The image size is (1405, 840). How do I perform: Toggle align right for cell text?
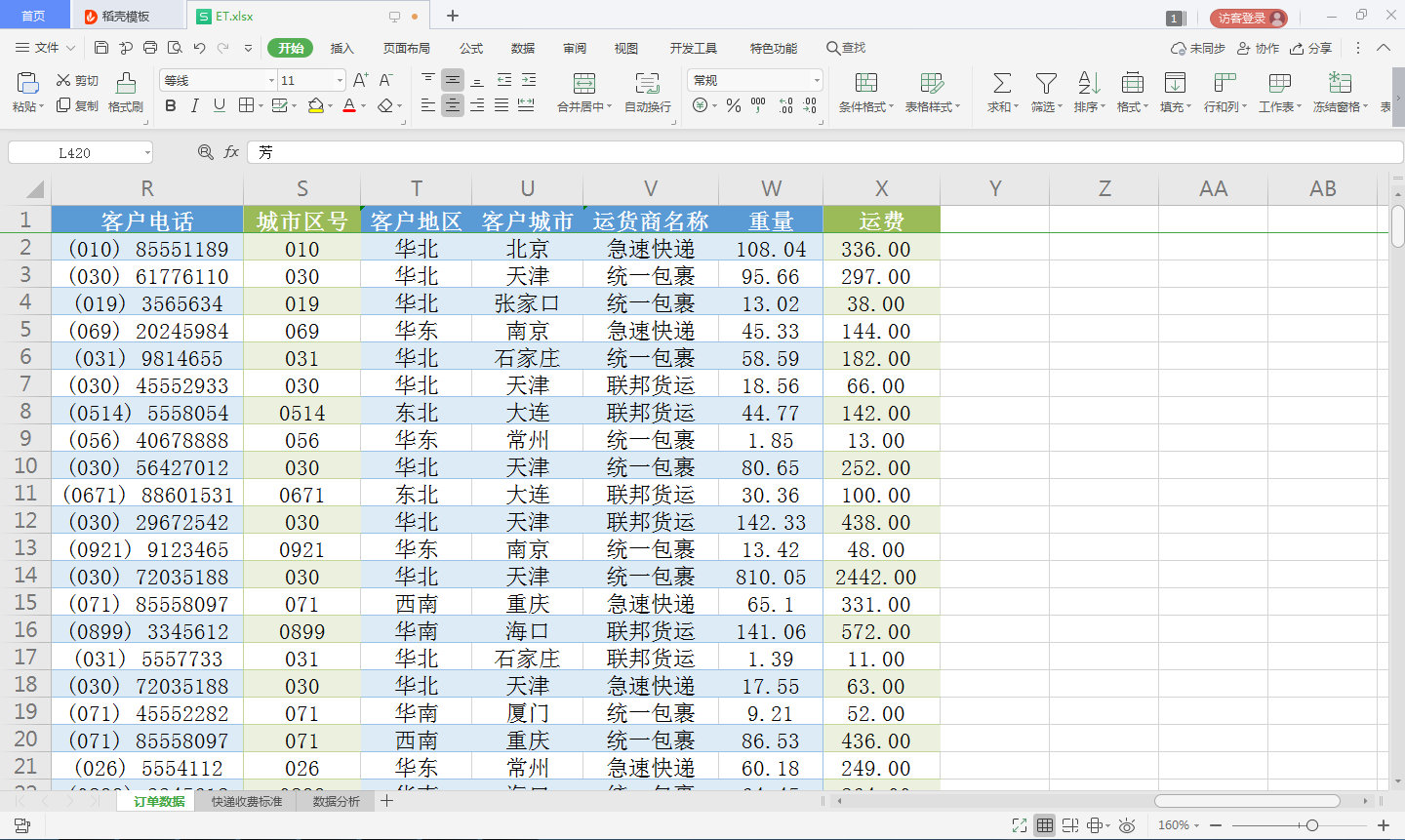pos(477,105)
